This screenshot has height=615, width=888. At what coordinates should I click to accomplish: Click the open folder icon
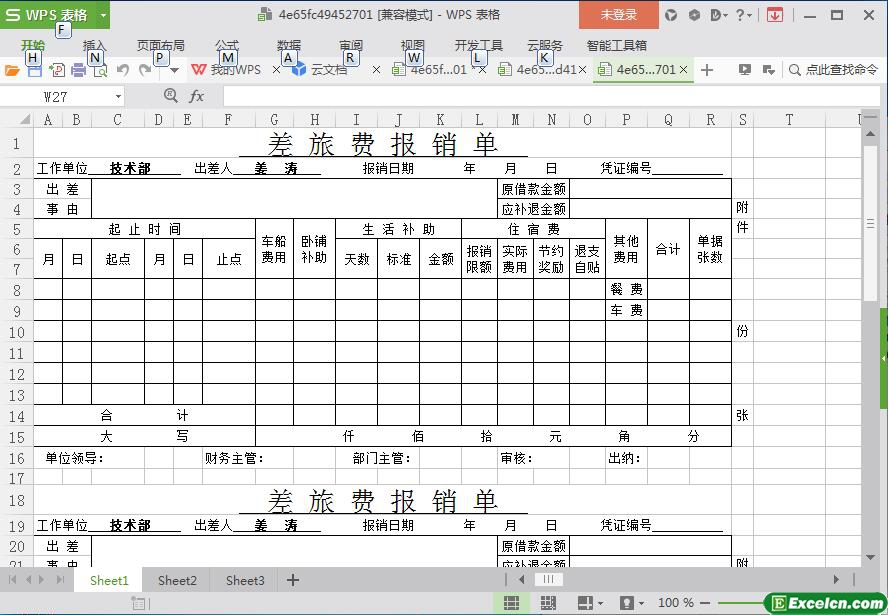pos(12,70)
